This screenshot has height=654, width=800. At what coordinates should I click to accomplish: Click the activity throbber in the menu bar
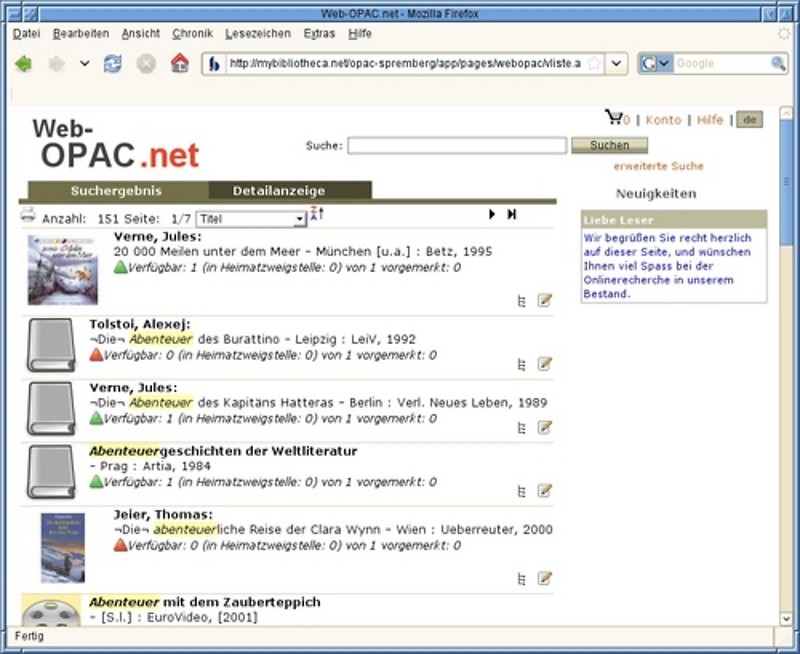coord(783,34)
